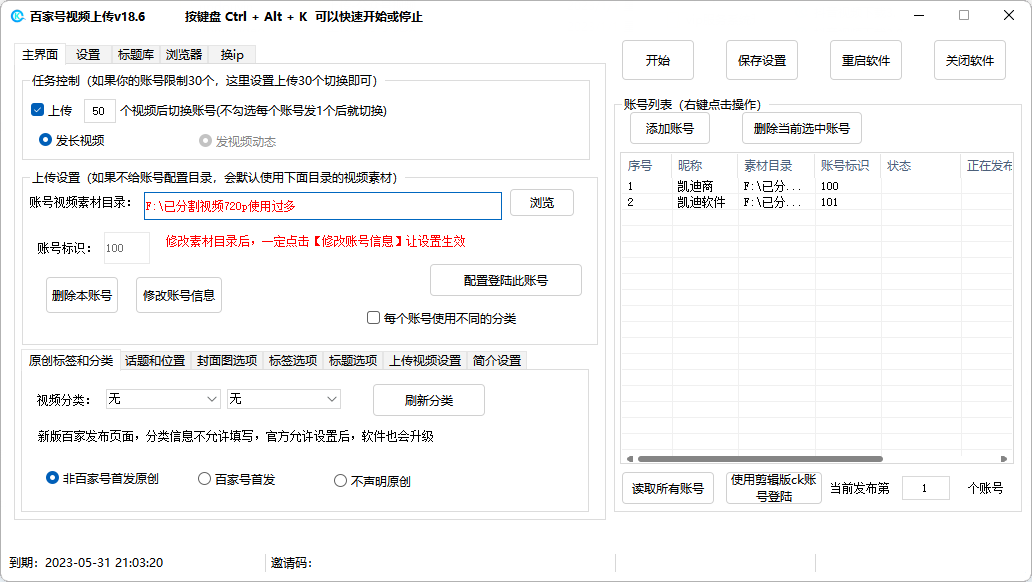Click the 读取所有账号 button
This screenshot has width=1032, height=582.
pos(668,489)
